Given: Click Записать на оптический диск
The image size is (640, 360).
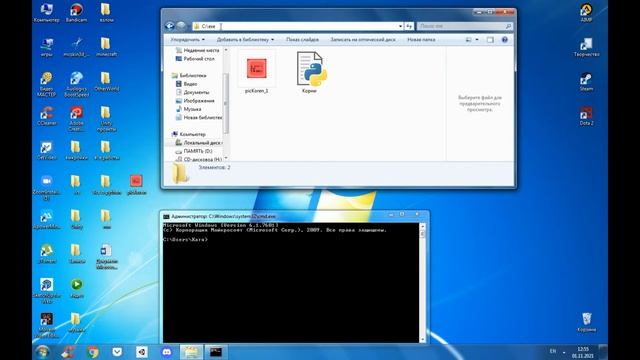Looking at the screenshot, I should tap(363, 40).
